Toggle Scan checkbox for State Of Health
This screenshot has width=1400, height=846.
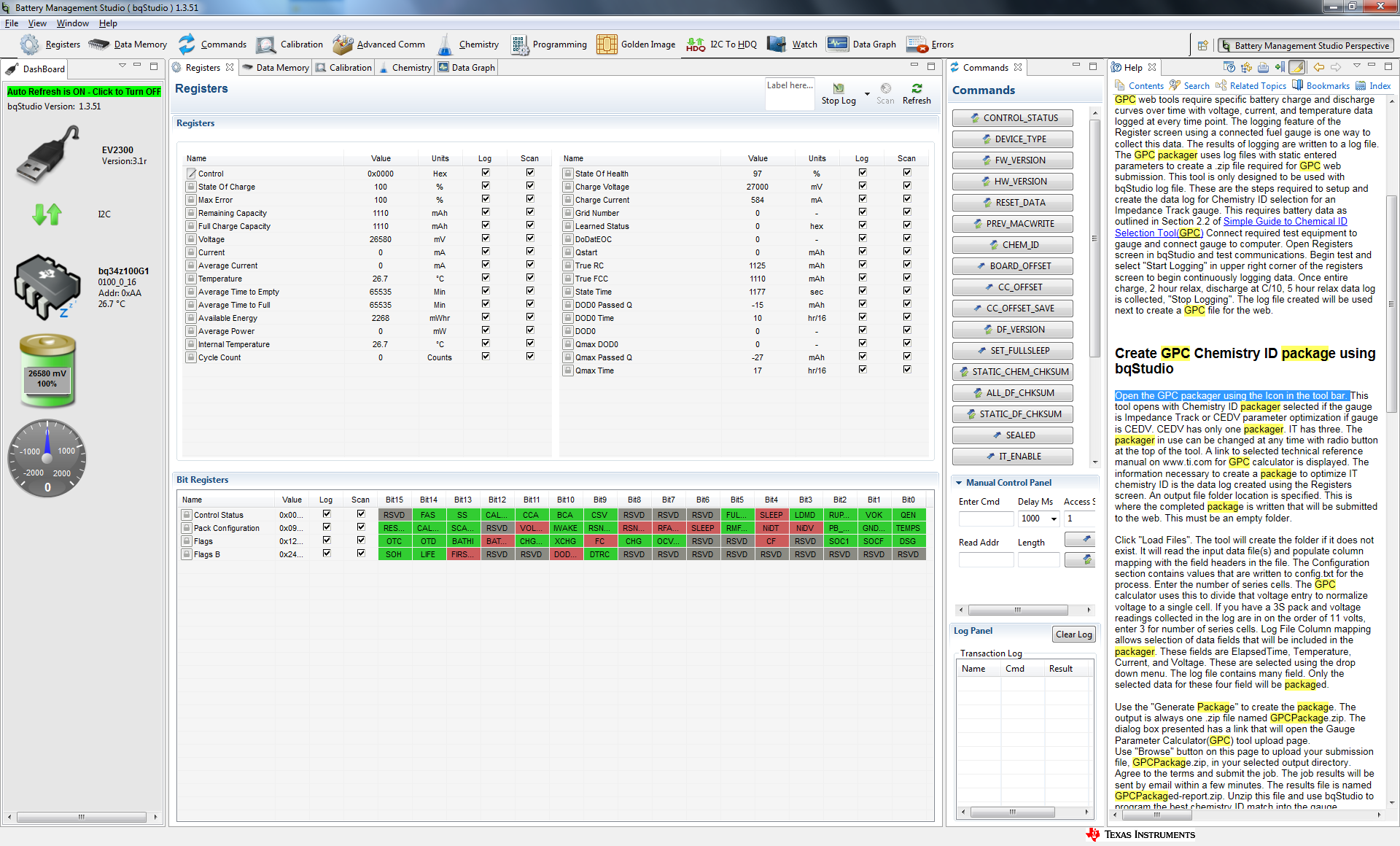point(906,173)
